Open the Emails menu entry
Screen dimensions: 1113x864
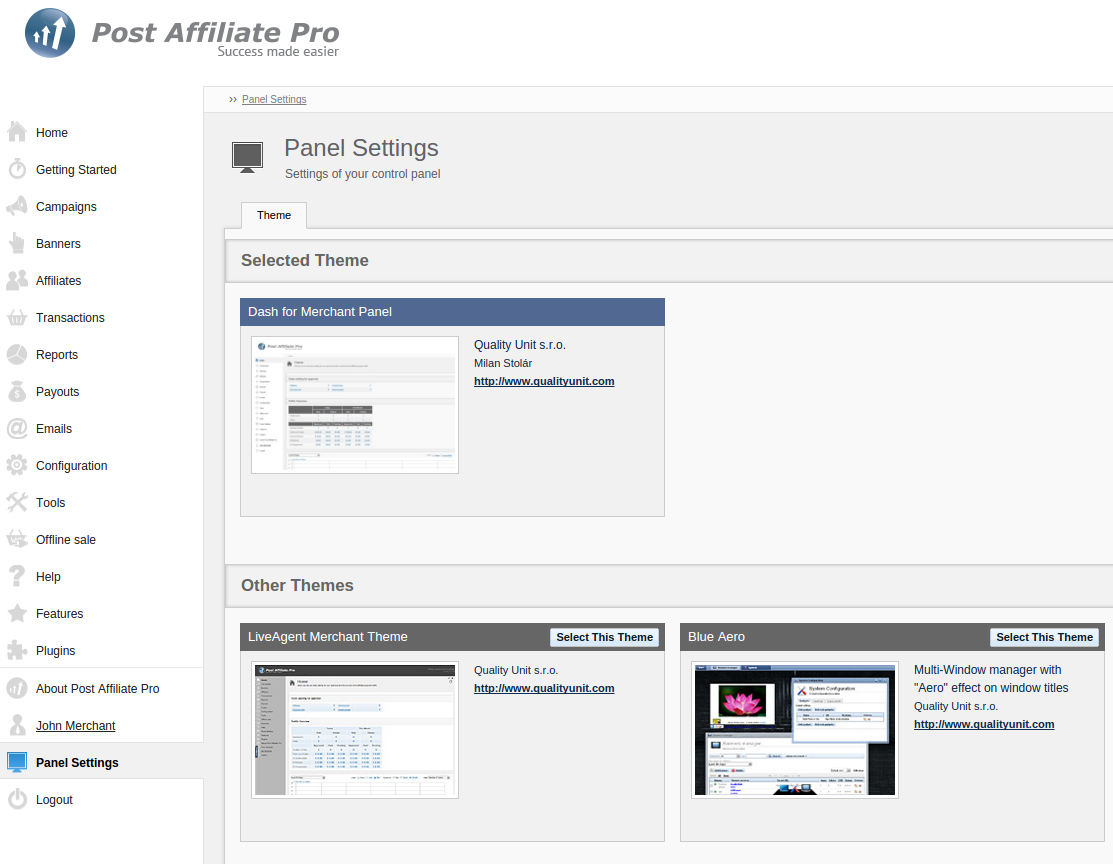pos(54,428)
